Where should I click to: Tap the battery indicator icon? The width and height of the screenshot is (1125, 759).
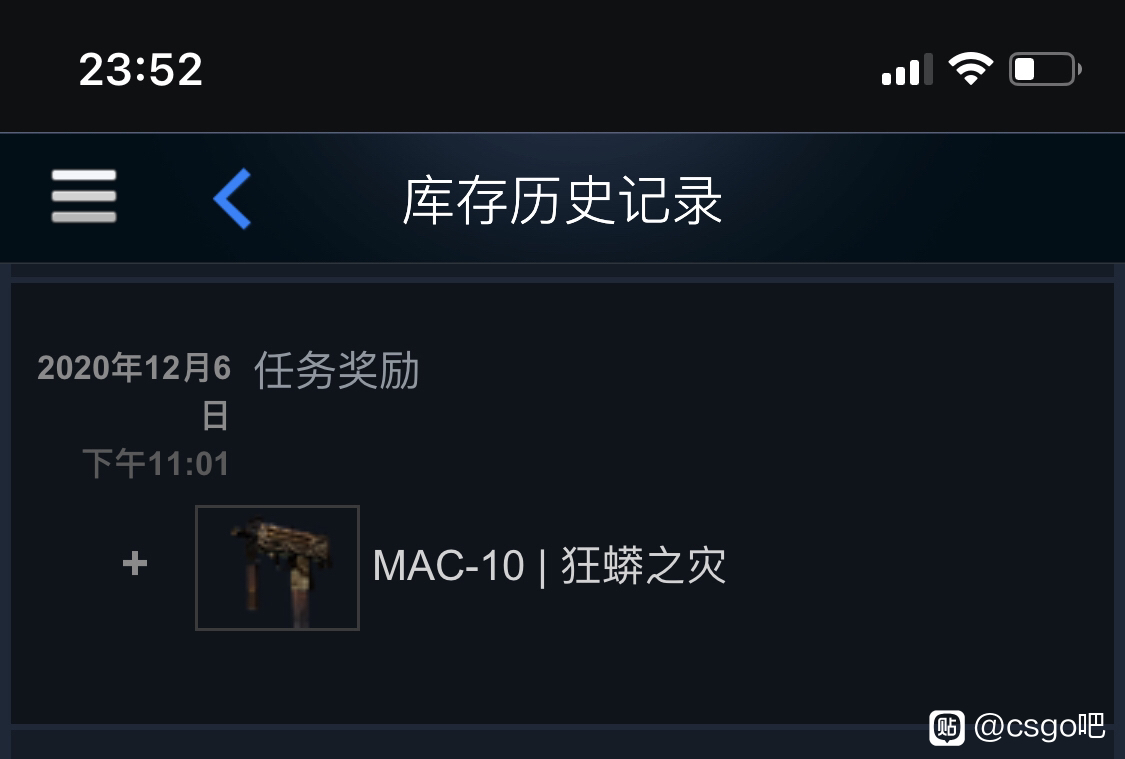click(x=1045, y=69)
